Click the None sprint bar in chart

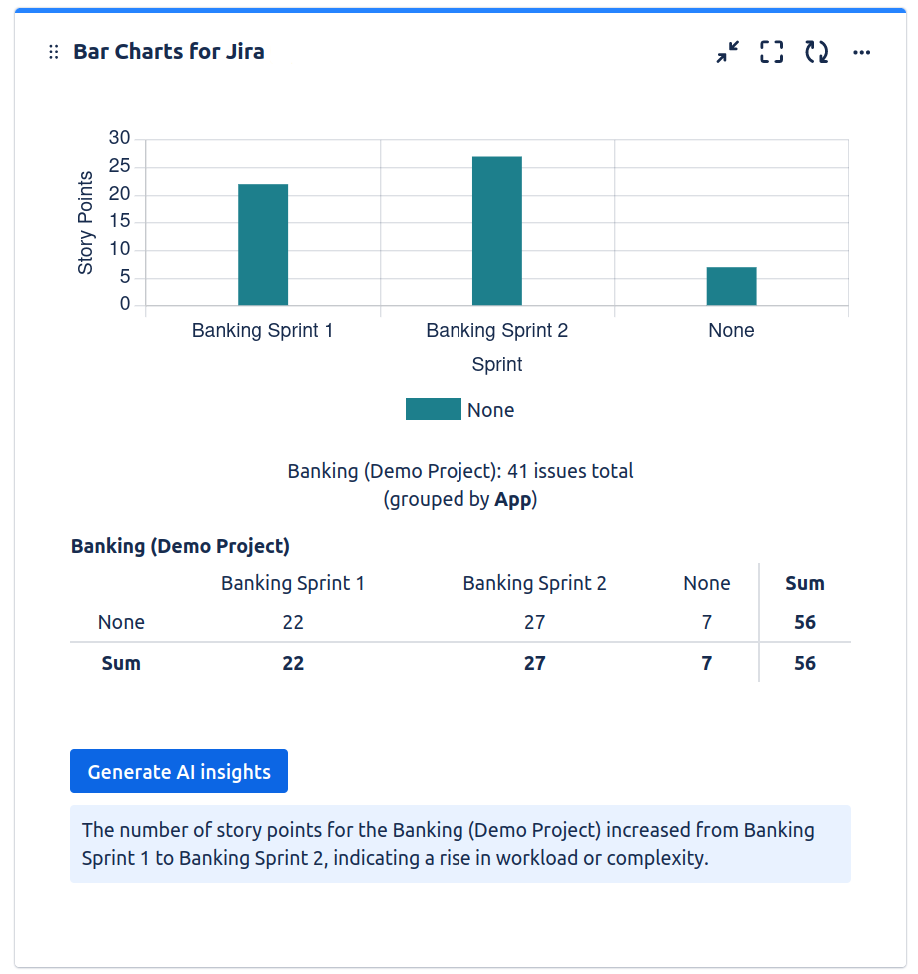click(x=731, y=286)
